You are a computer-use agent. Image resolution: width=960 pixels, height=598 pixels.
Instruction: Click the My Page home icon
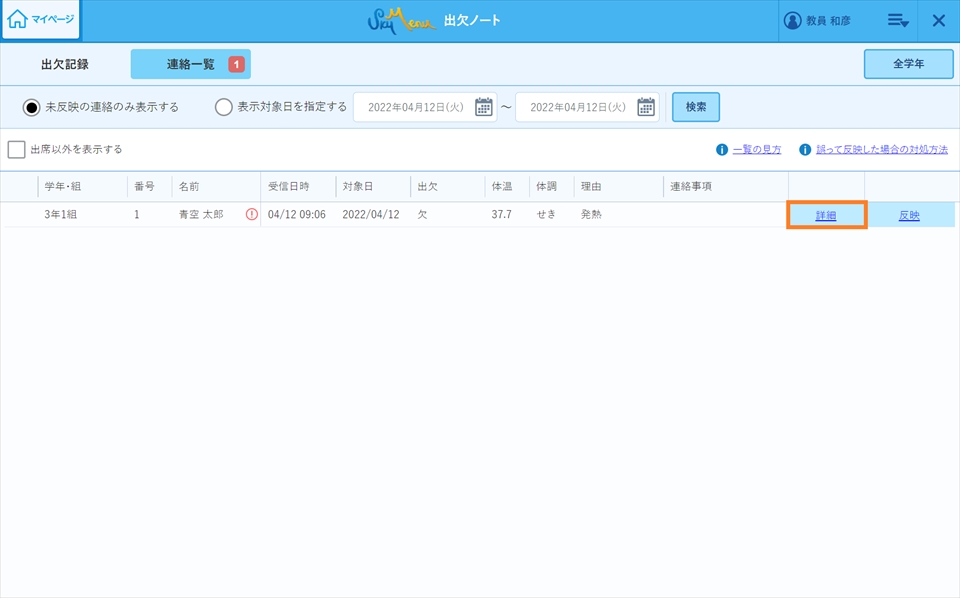[x=18, y=19]
